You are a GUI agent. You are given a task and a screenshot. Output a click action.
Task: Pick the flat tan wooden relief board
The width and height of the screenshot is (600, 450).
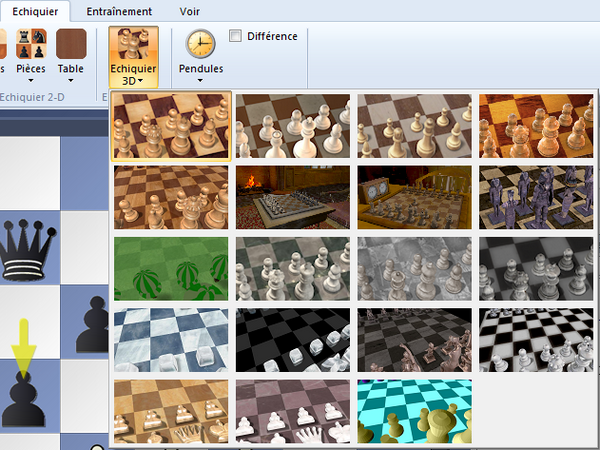coord(171,411)
